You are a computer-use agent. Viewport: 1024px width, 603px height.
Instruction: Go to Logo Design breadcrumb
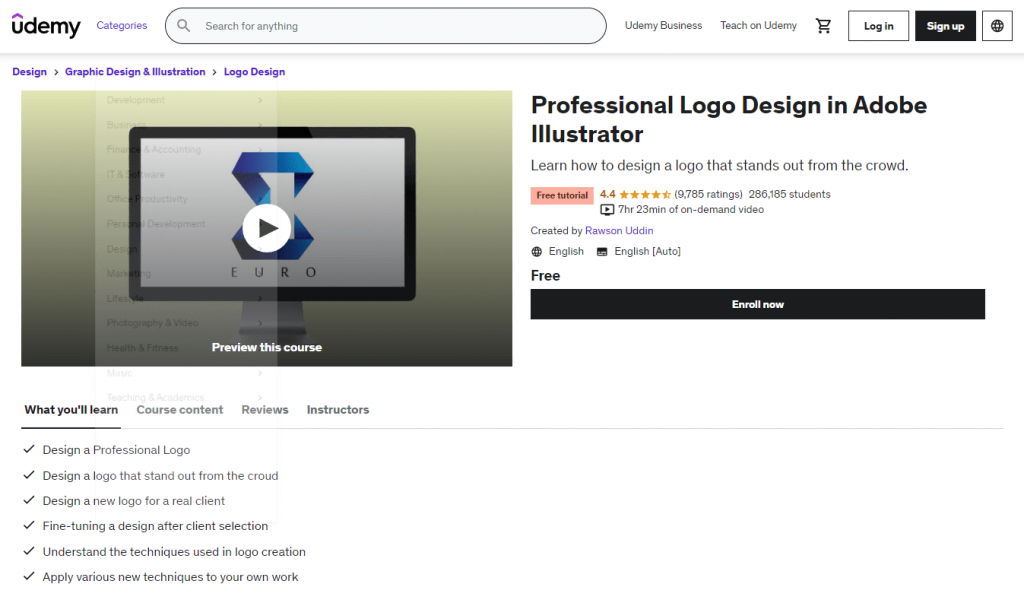coord(255,72)
